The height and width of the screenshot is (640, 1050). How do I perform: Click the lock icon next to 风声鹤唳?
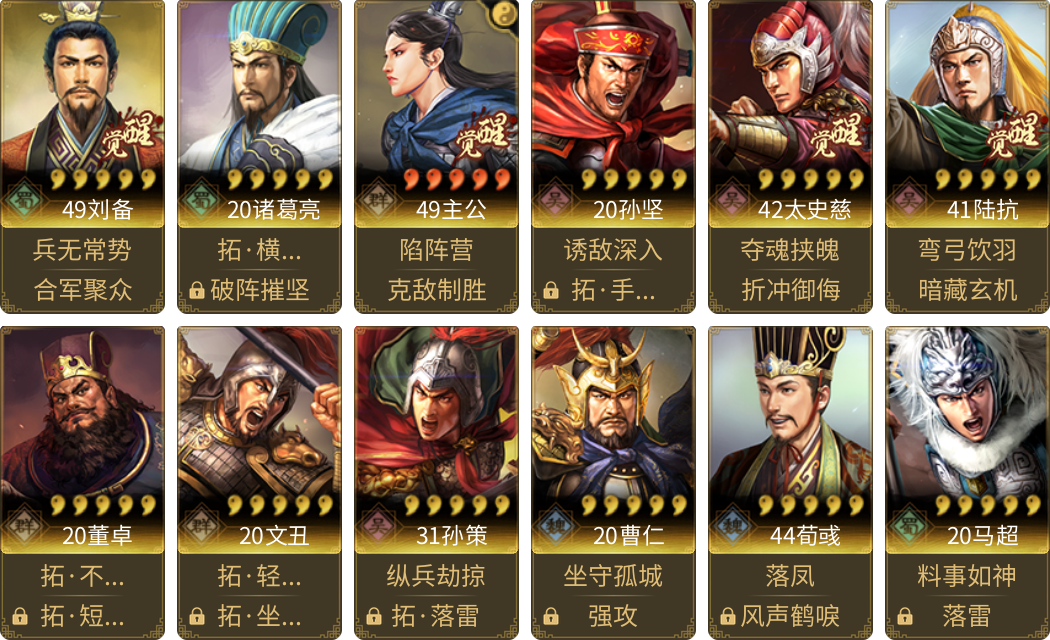[x=728, y=616]
